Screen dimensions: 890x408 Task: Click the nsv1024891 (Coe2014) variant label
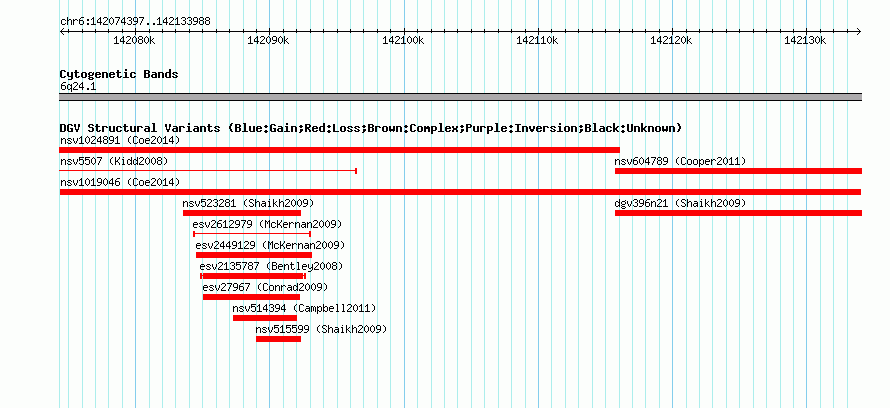click(120, 140)
